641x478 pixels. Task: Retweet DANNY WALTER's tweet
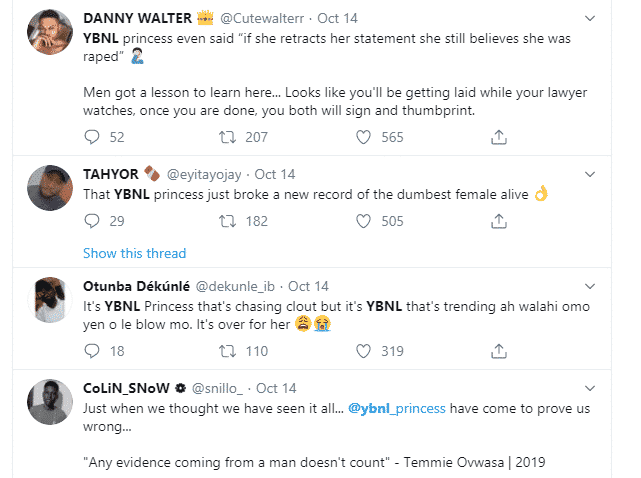click(x=227, y=137)
